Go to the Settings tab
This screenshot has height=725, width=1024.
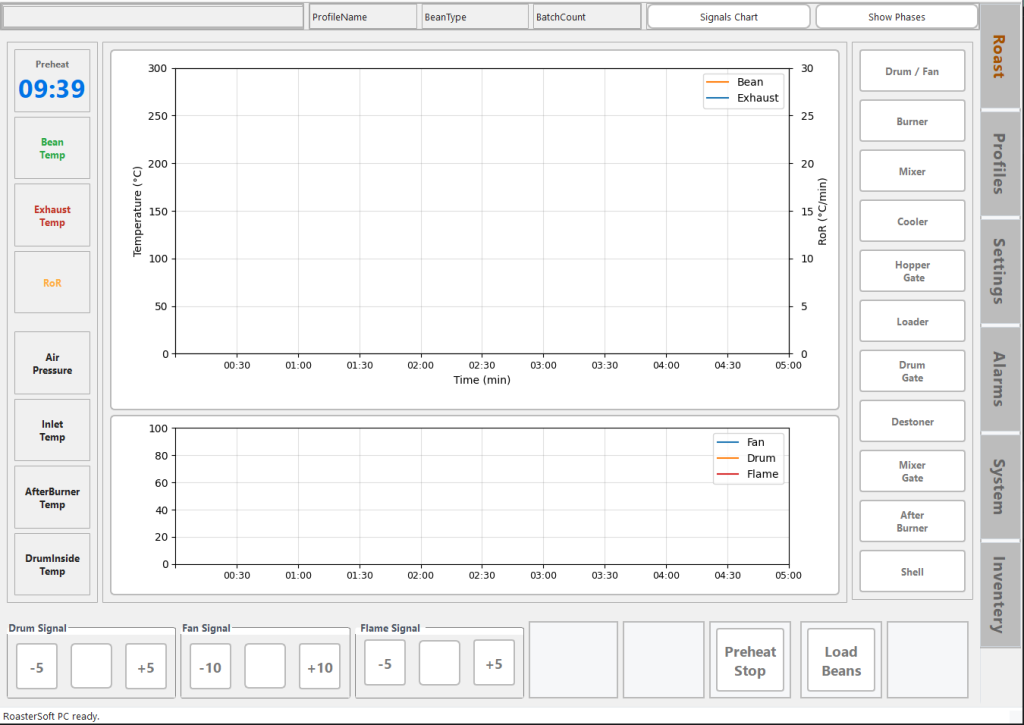(999, 271)
